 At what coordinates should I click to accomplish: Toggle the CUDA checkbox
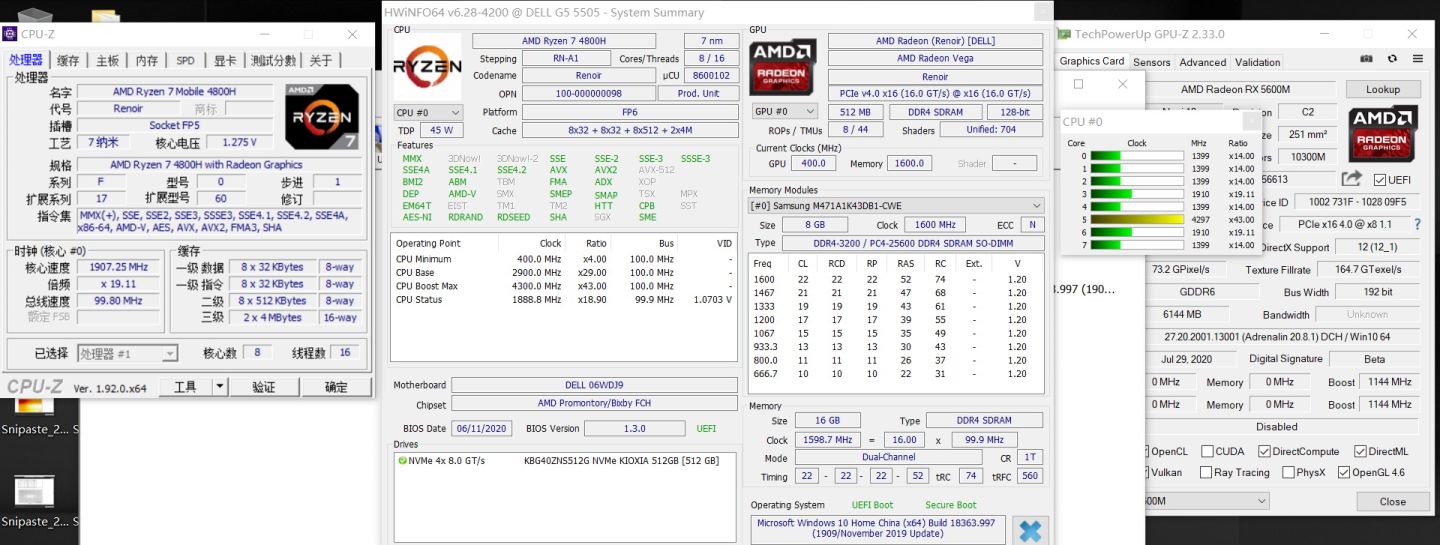[x=1207, y=452]
